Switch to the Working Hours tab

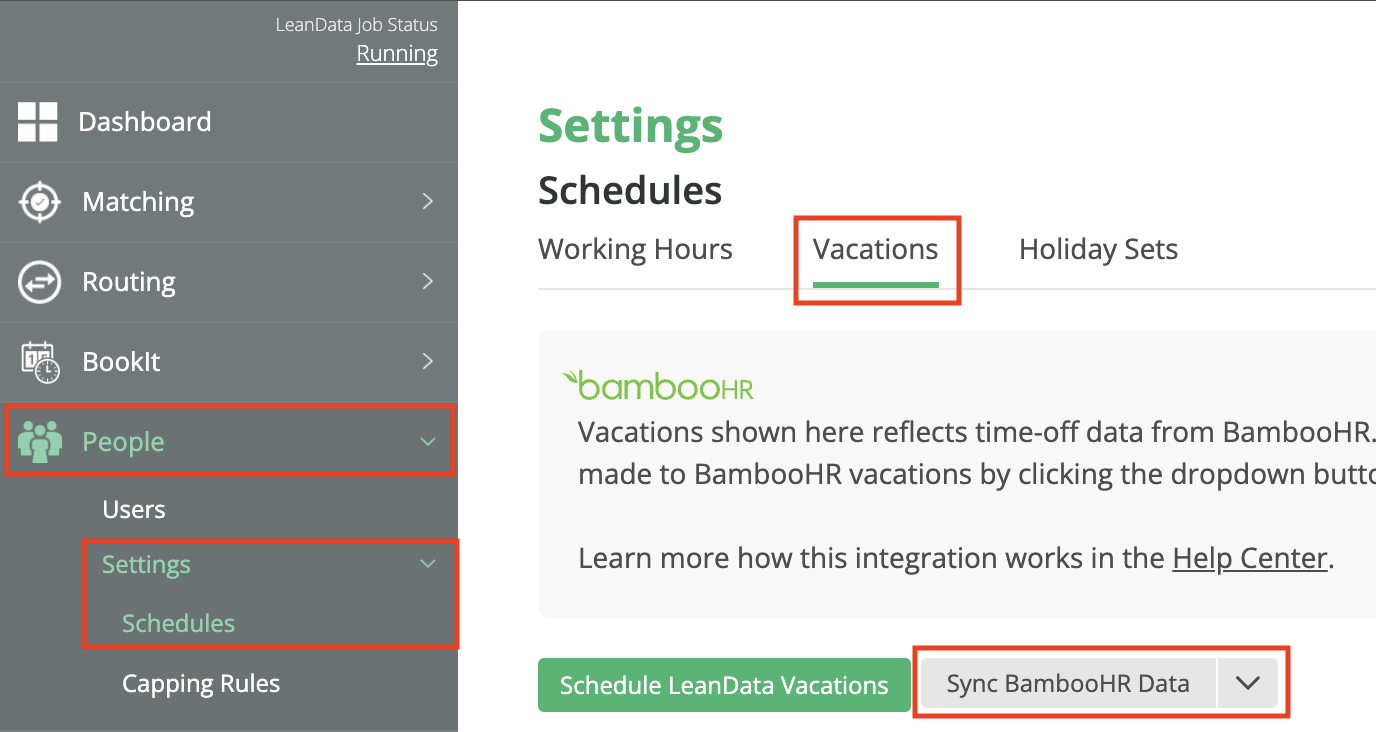[635, 249]
